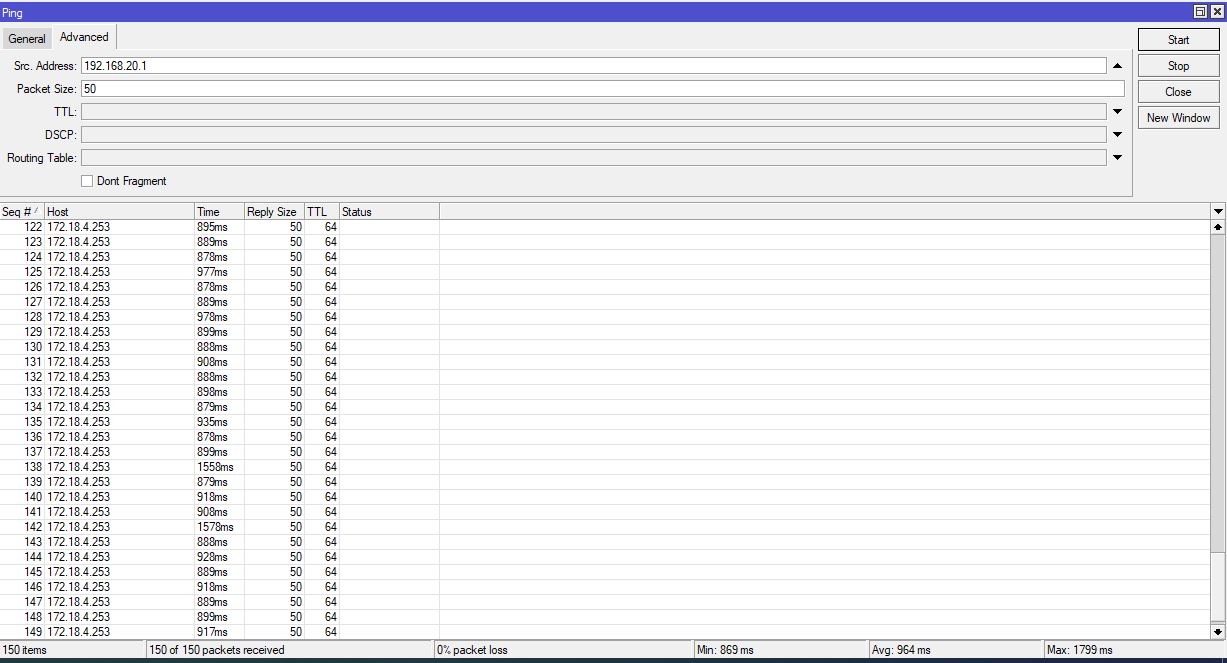The width and height of the screenshot is (1227, 663).
Task: Select the Advanced tab
Action: [x=83, y=36]
